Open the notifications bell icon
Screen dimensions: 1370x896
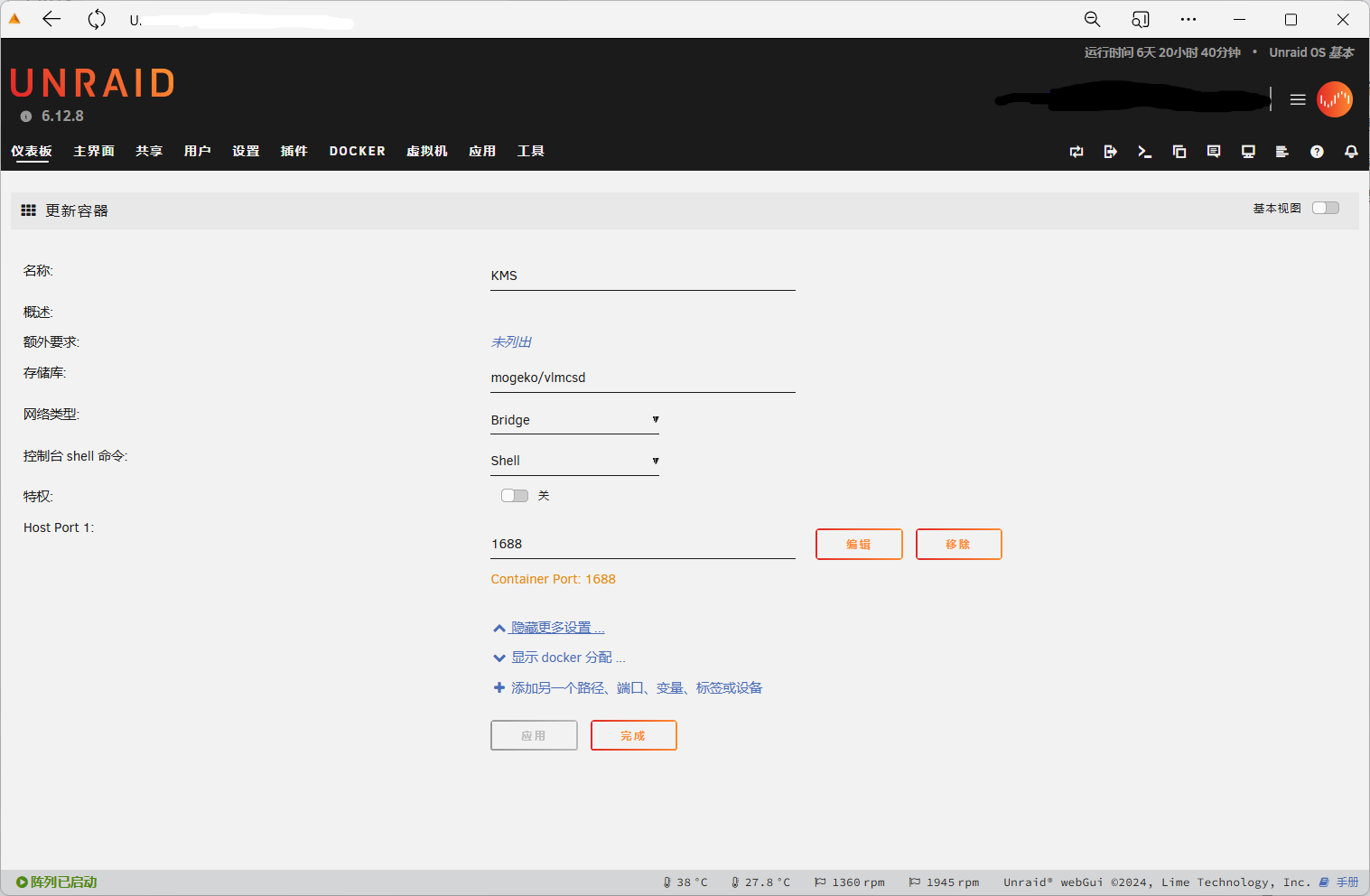1351,152
